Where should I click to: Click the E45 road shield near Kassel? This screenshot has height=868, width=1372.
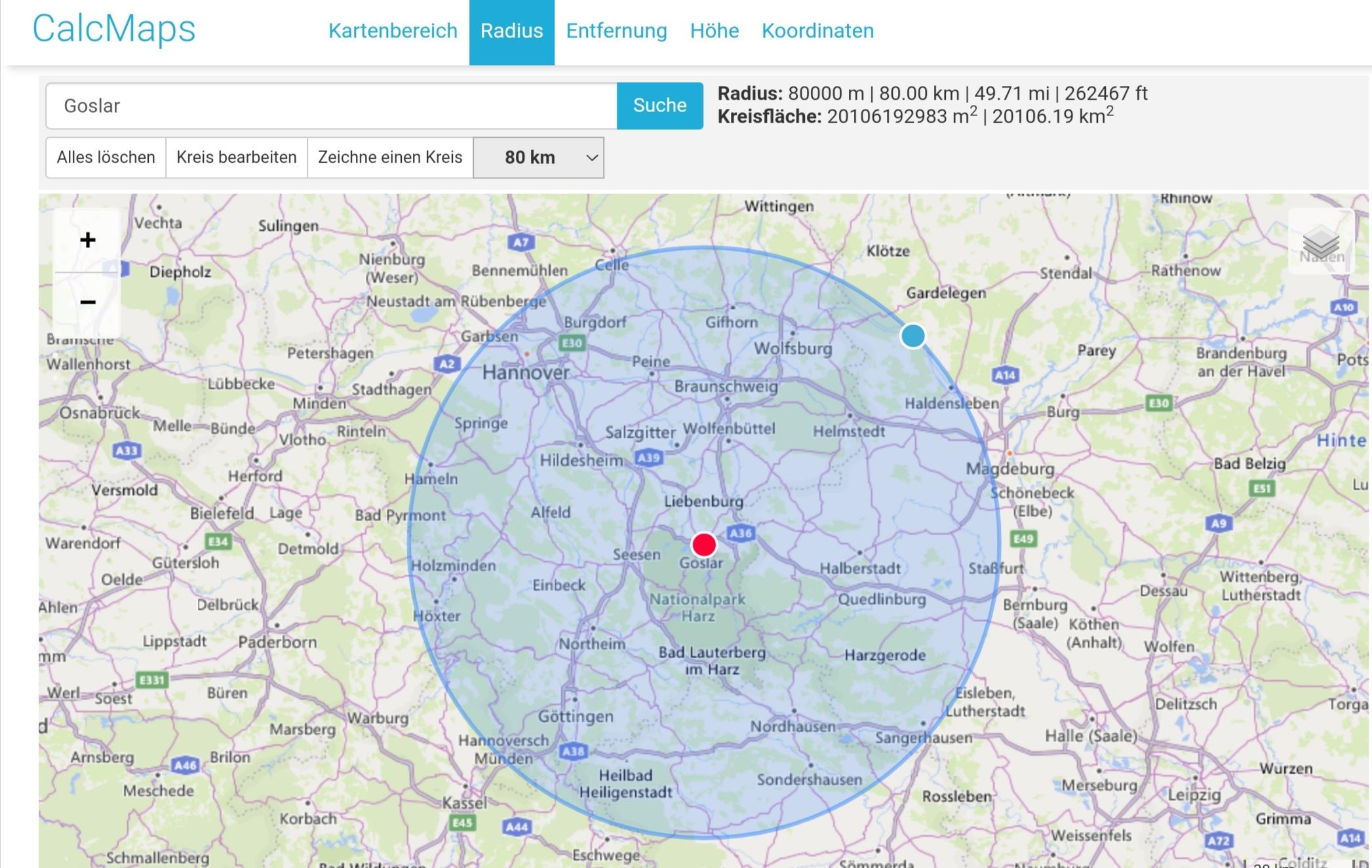[x=462, y=823]
